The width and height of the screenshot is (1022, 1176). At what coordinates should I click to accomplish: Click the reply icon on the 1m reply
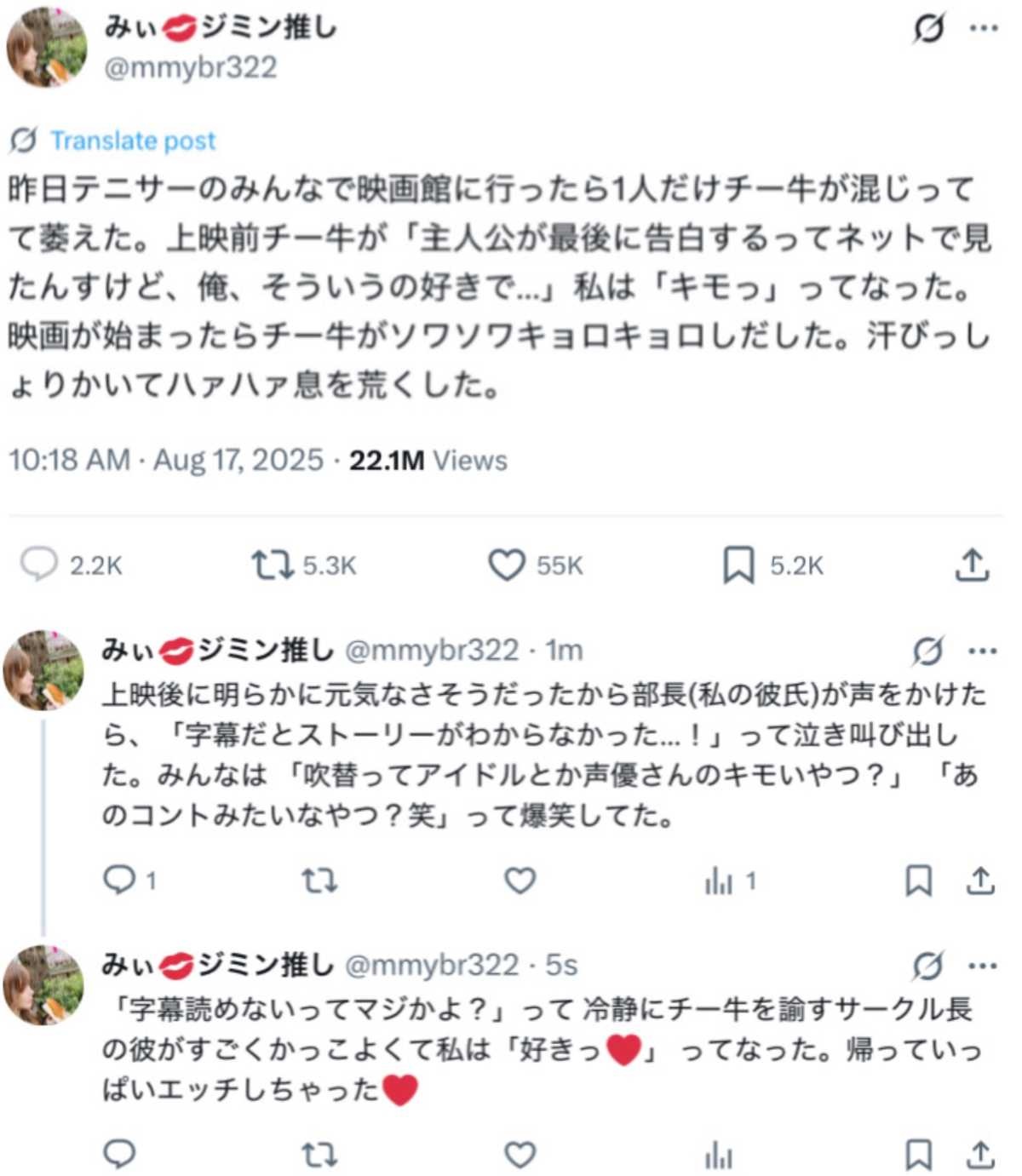click(x=118, y=881)
